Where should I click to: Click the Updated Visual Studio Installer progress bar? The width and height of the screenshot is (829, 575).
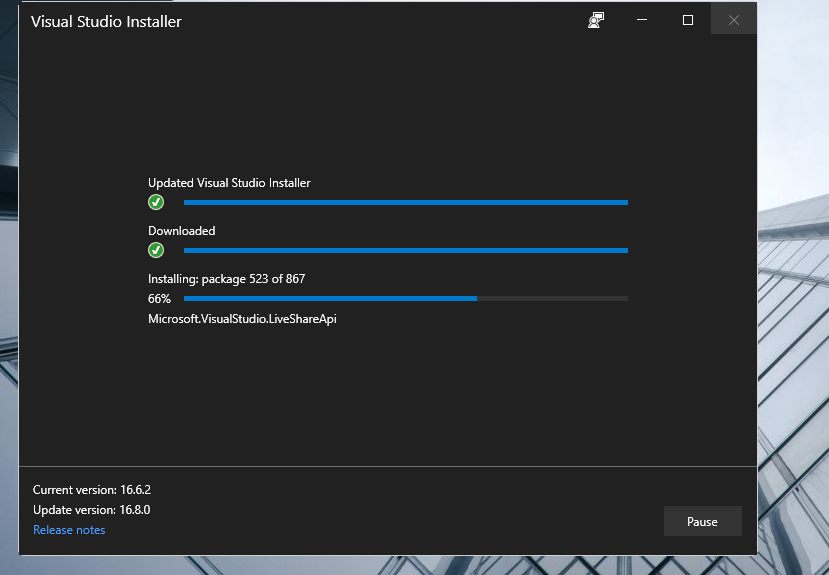pyautogui.click(x=406, y=202)
